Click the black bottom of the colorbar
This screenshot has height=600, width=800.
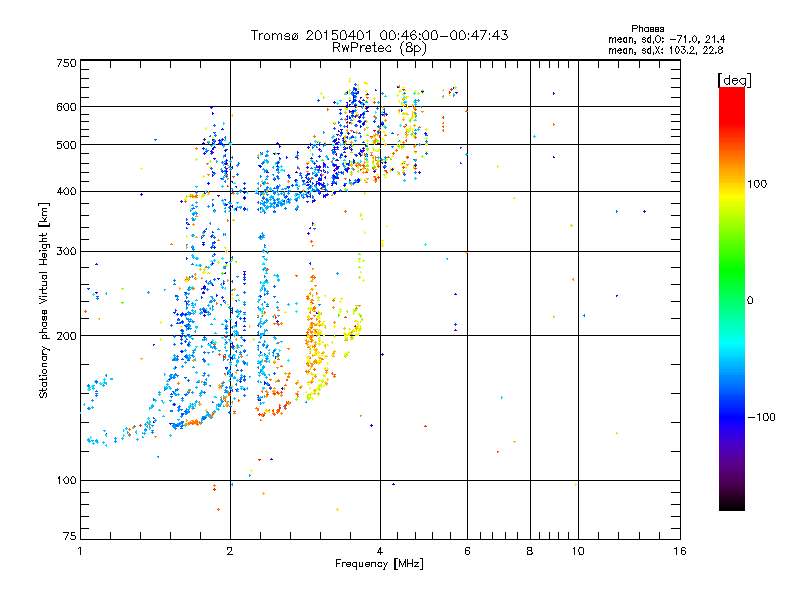click(x=732, y=503)
